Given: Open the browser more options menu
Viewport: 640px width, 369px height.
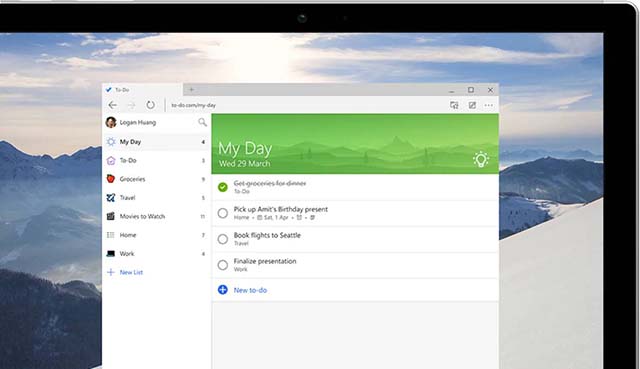Looking at the screenshot, I should pos(489,105).
